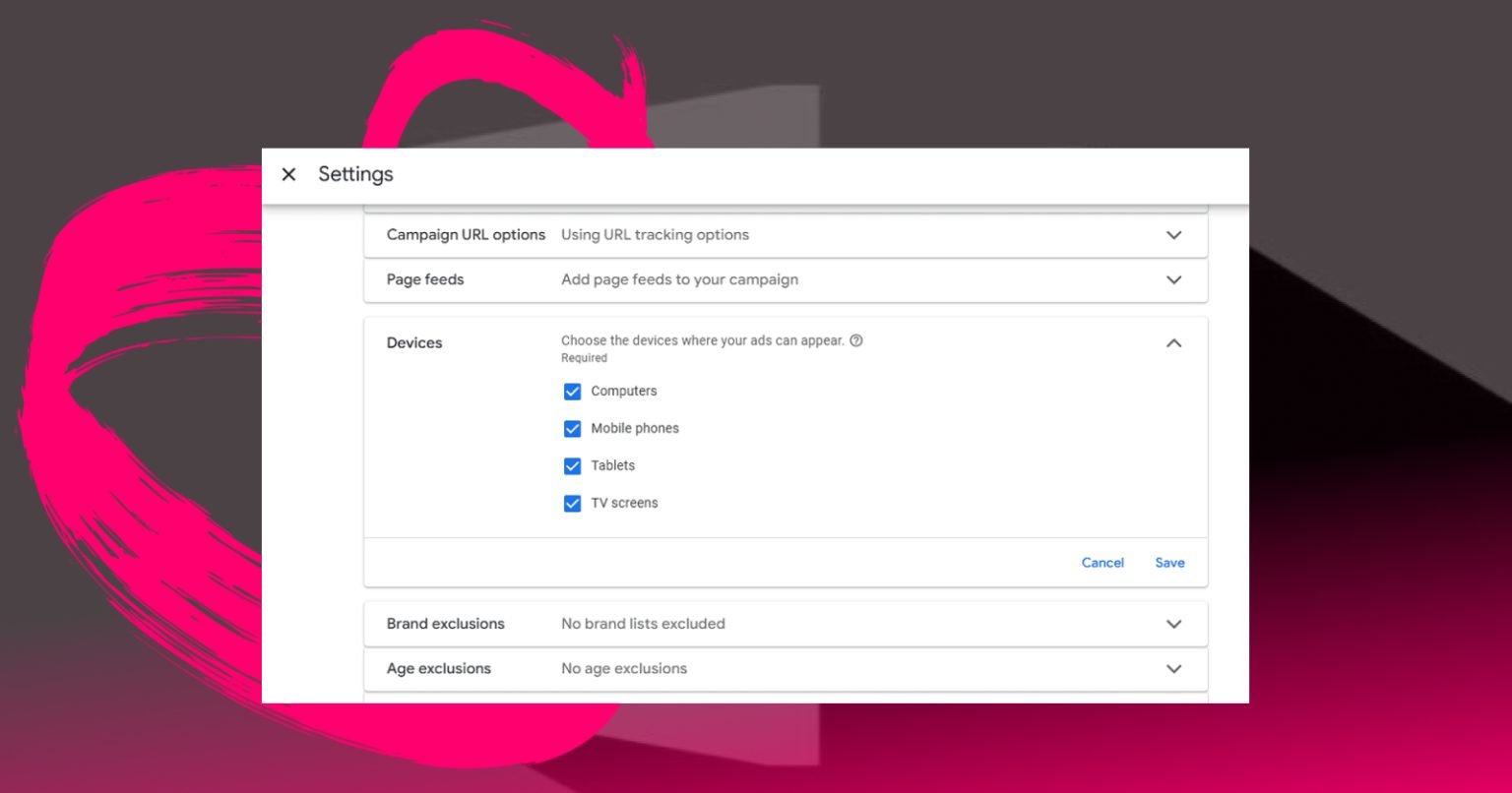Expand the Age exclusions chevron
This screenshot has width=1512, height=793.
1173,669
